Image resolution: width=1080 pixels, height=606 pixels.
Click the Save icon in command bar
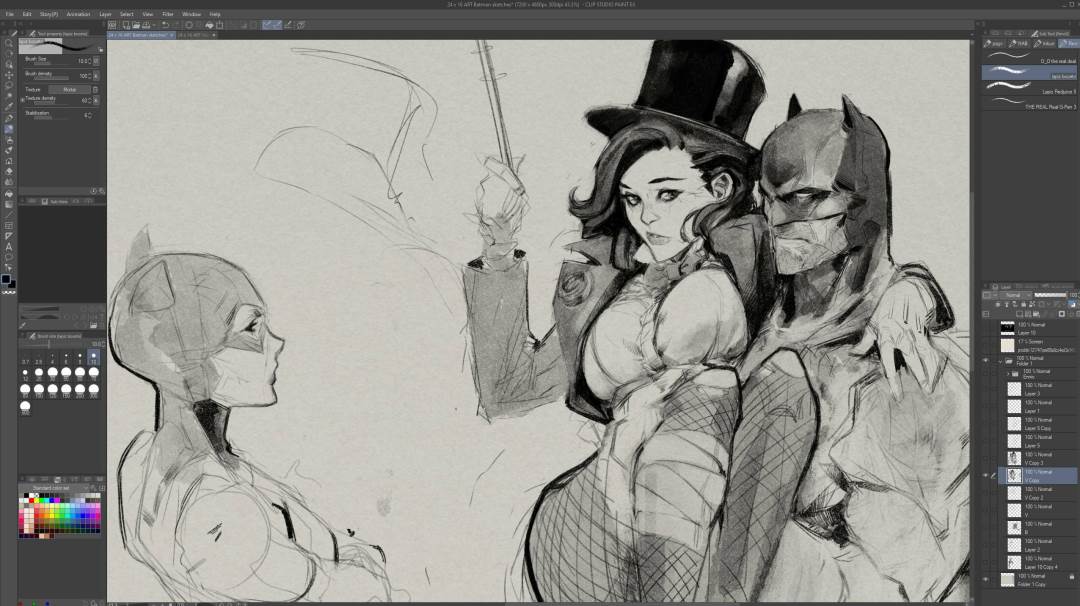(145, 25)
